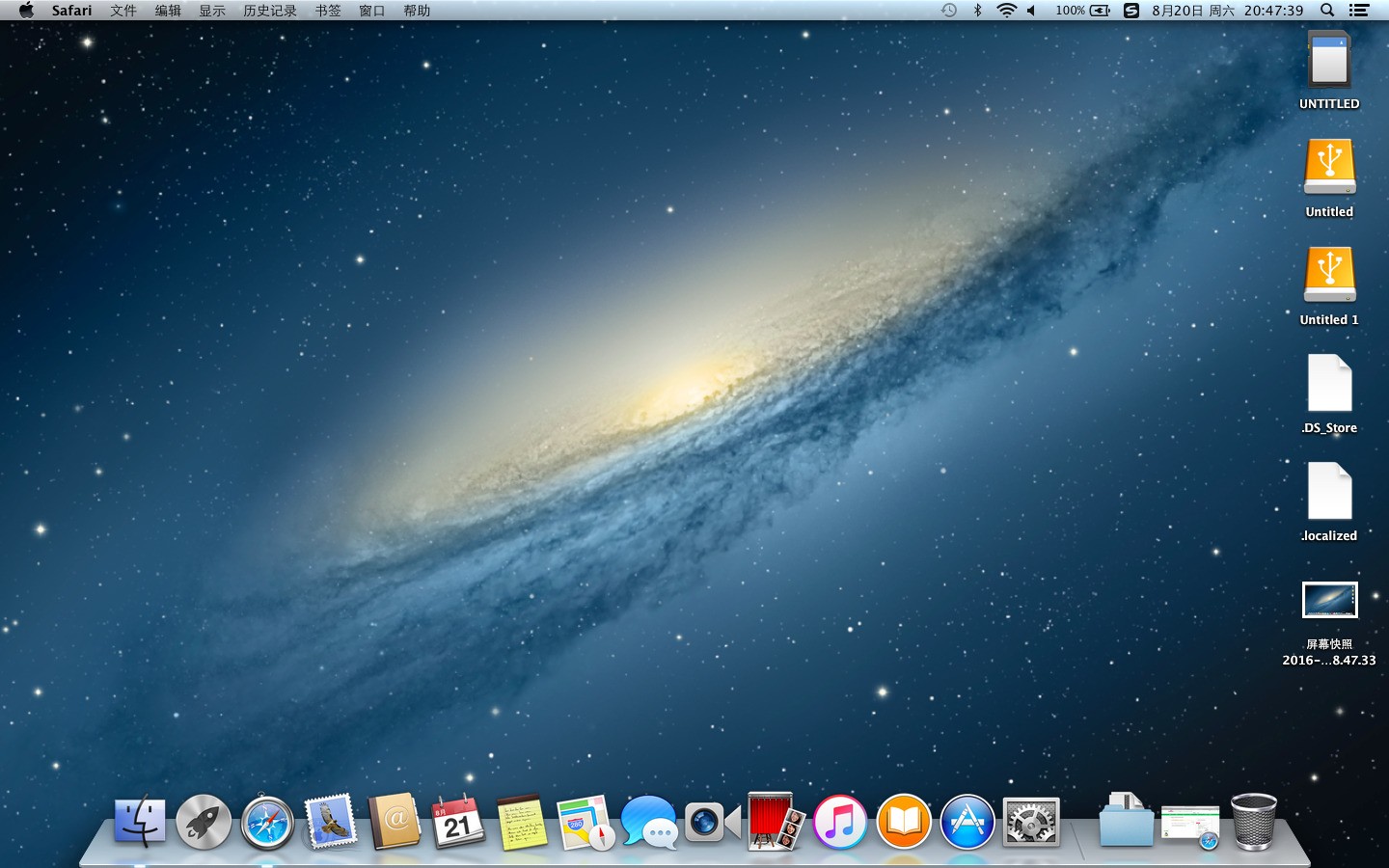Launch Launchpad rocket icon in Dock
The width and height of the screenshot is (1389, 868).
pyautogui.click(x=204, y=822)
